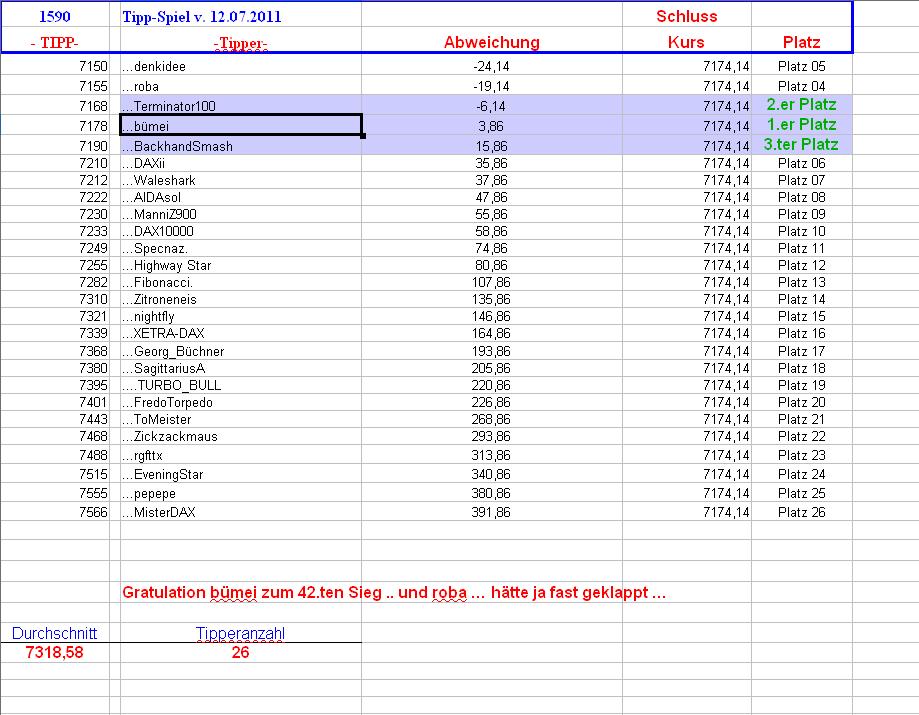Click the Tipperanzahl value showing 26
The height and width of the screenshot is (715, 919).
click(x=240, y=651)
